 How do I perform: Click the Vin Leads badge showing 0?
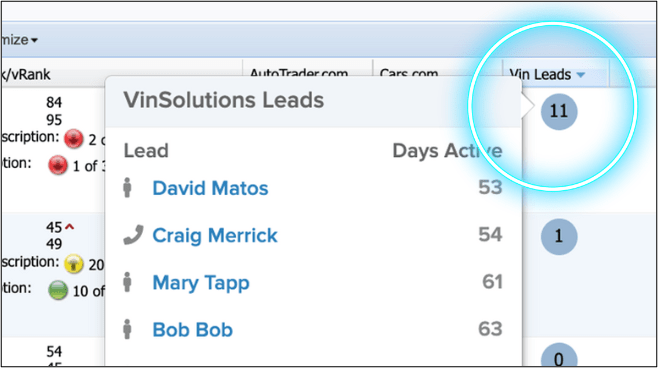click(559, 356)
